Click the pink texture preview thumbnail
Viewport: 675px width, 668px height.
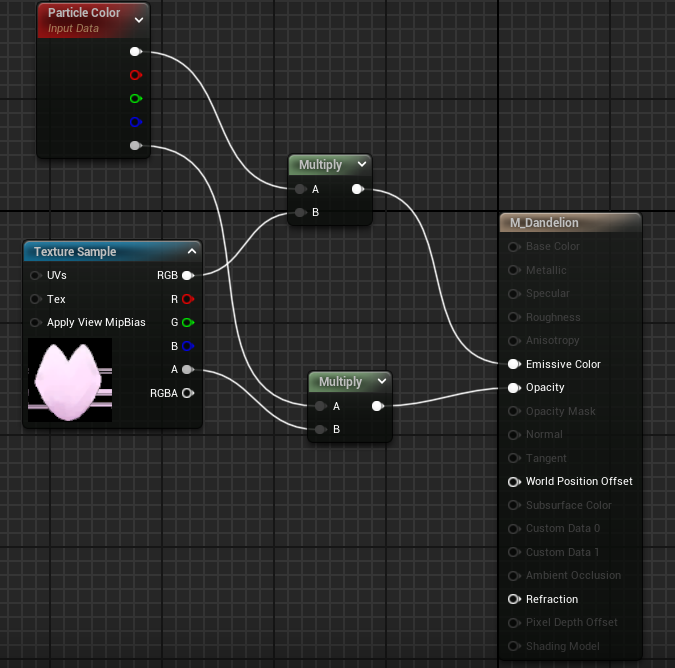click(70, 380)
